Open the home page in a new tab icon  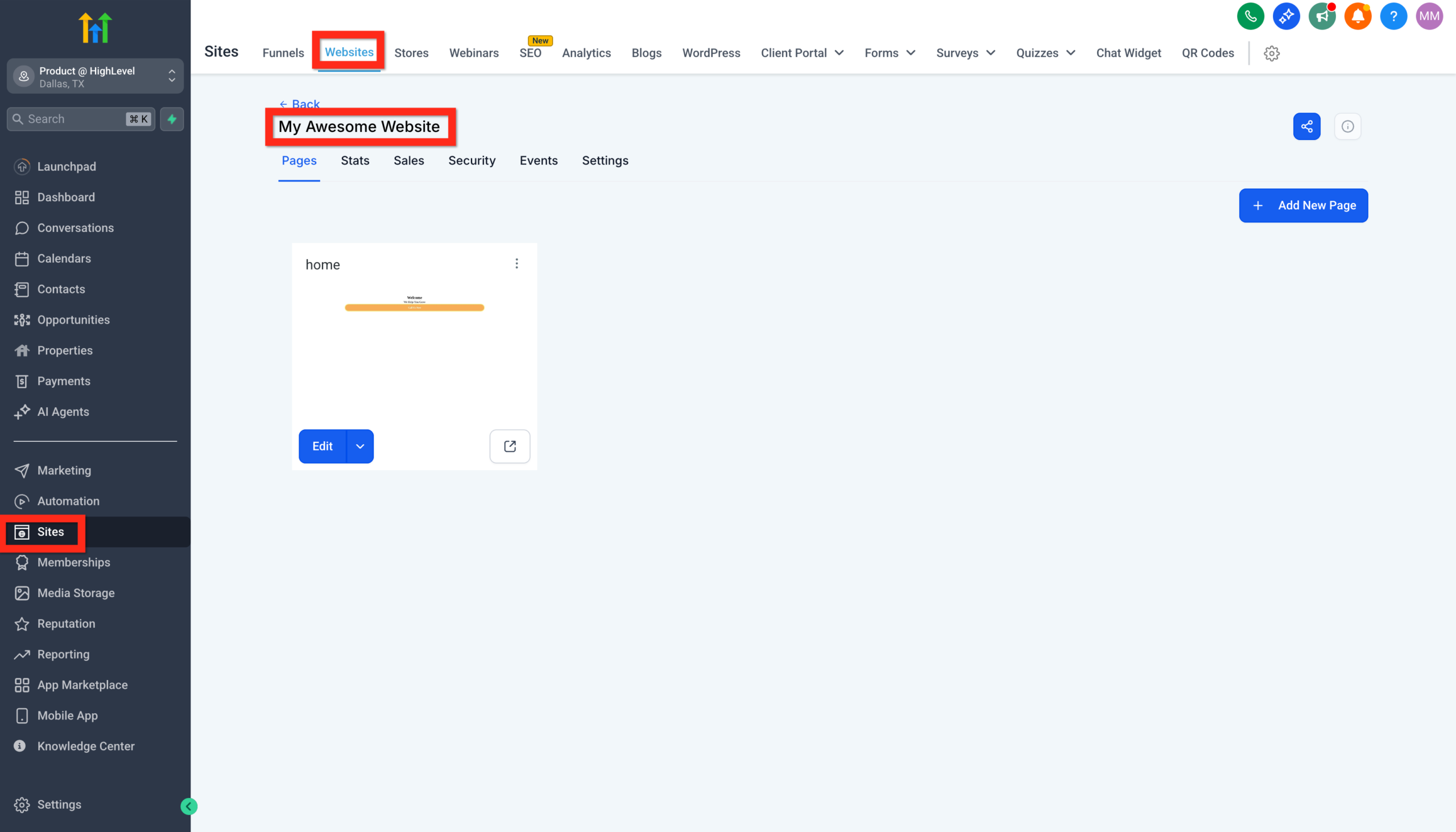tap(509, 446)
